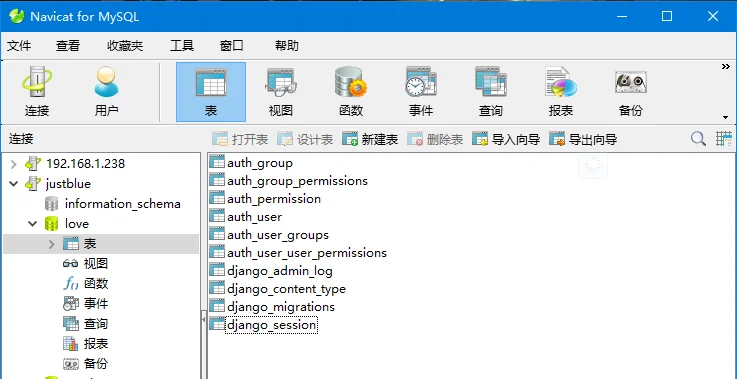The height and width of the screenshot is (379, 737).
Task: Open the 窗口 menu
Action: (232, 46)
